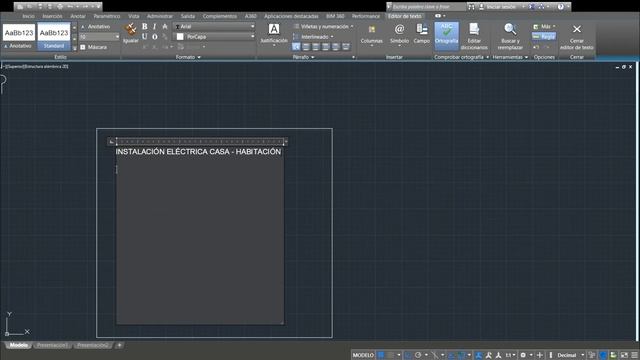The height and width of the screenshot is (360, 640).
Task: Open the Arial font dropdown
Action: [x=253, y=27]
